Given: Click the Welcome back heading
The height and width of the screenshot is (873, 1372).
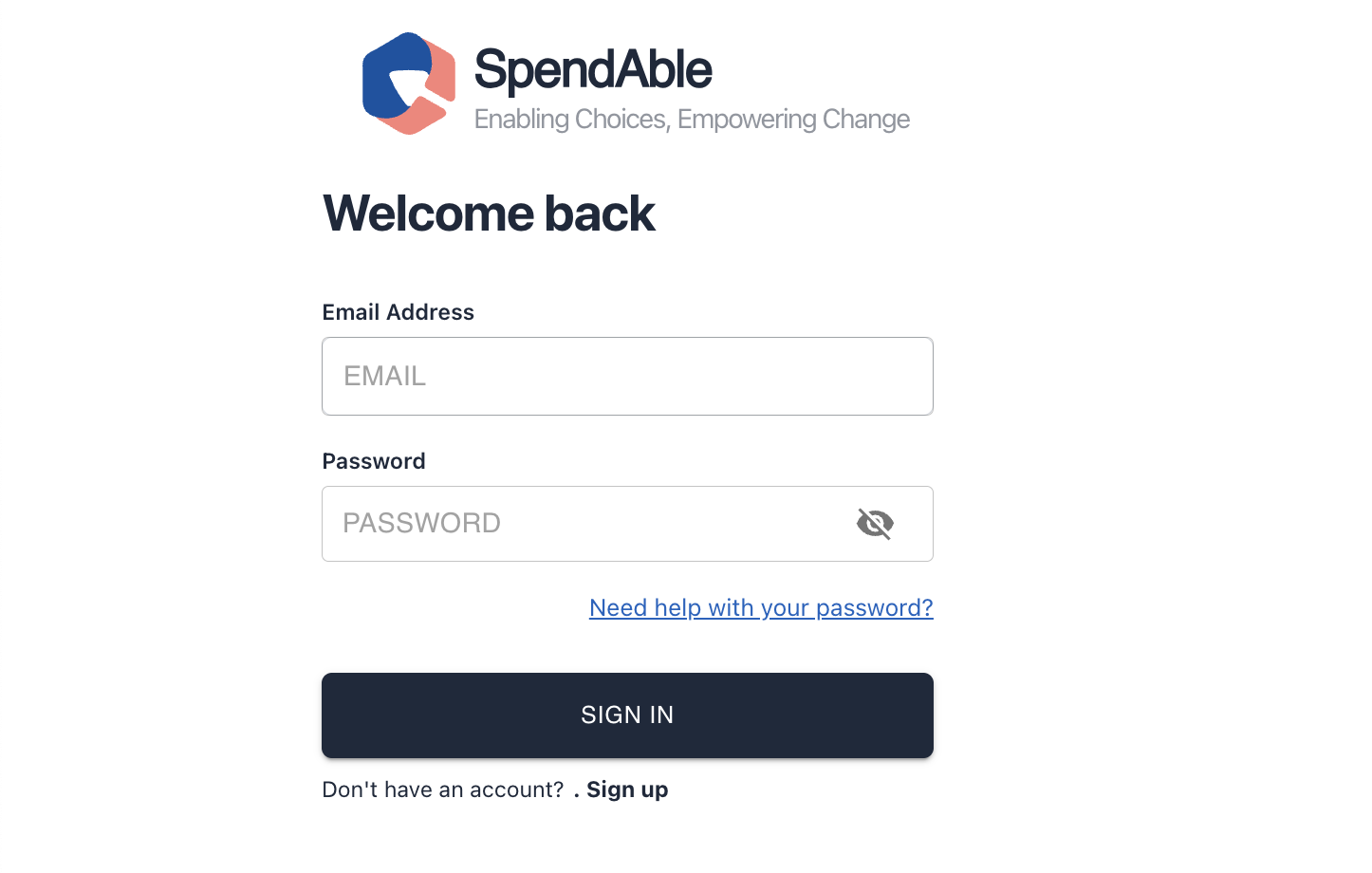Looking at the screenshot, I should [x=489, y=213].
